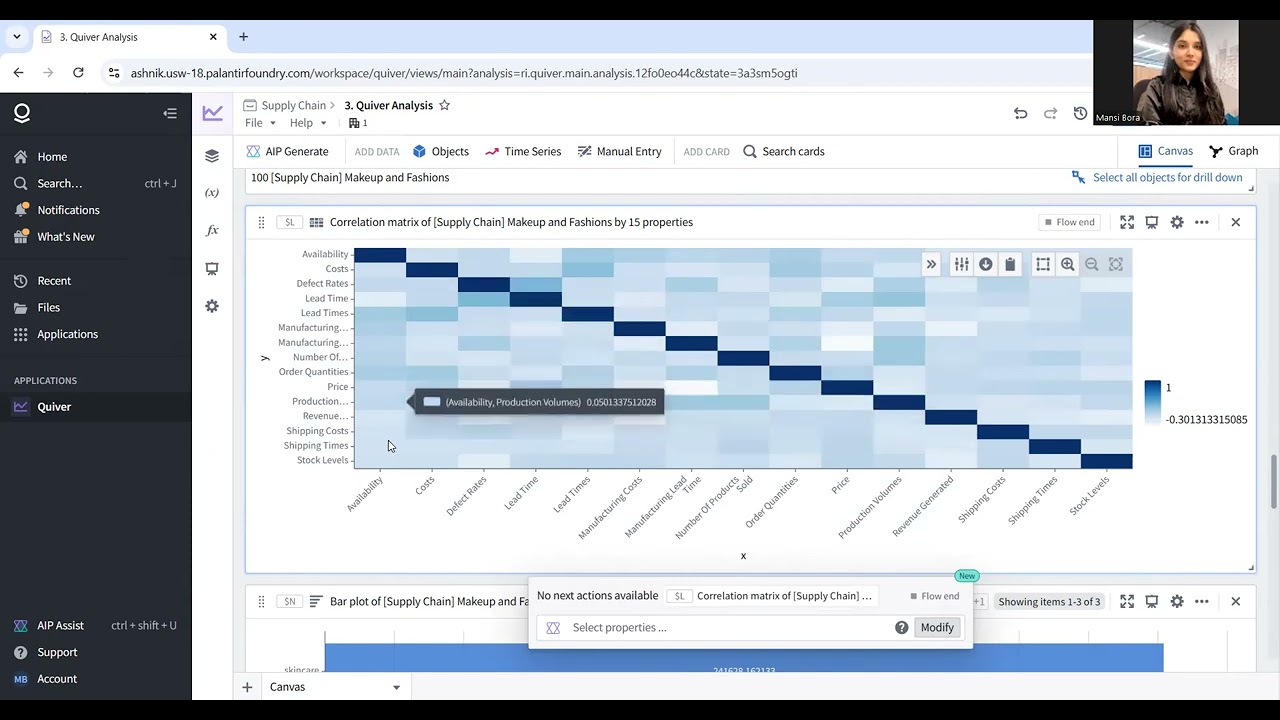Open the Help menu
This screenshot has width=1280, height=720.
click(x=308, y=123)
